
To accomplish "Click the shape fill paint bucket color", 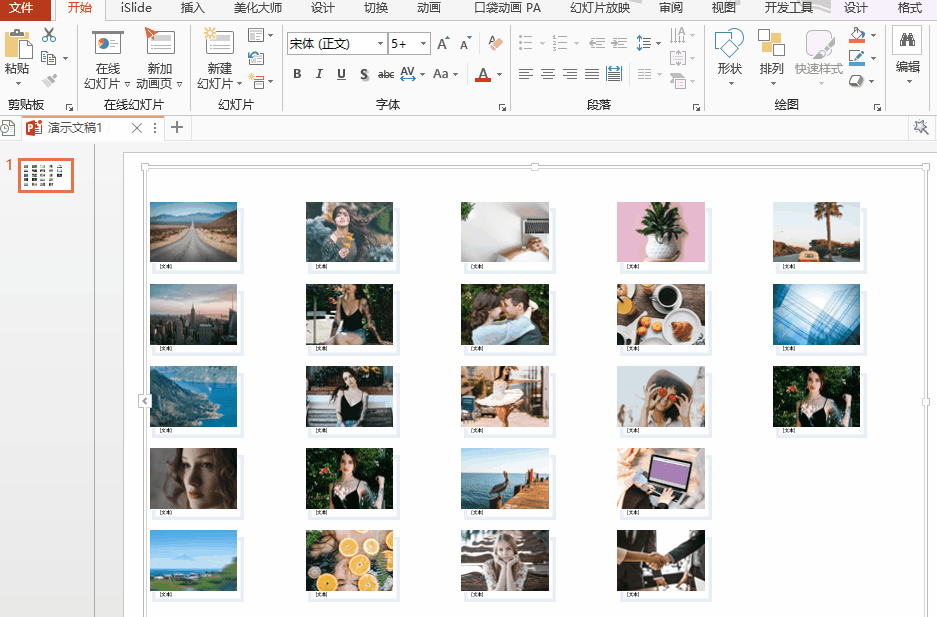I will (x=856, y=35).
